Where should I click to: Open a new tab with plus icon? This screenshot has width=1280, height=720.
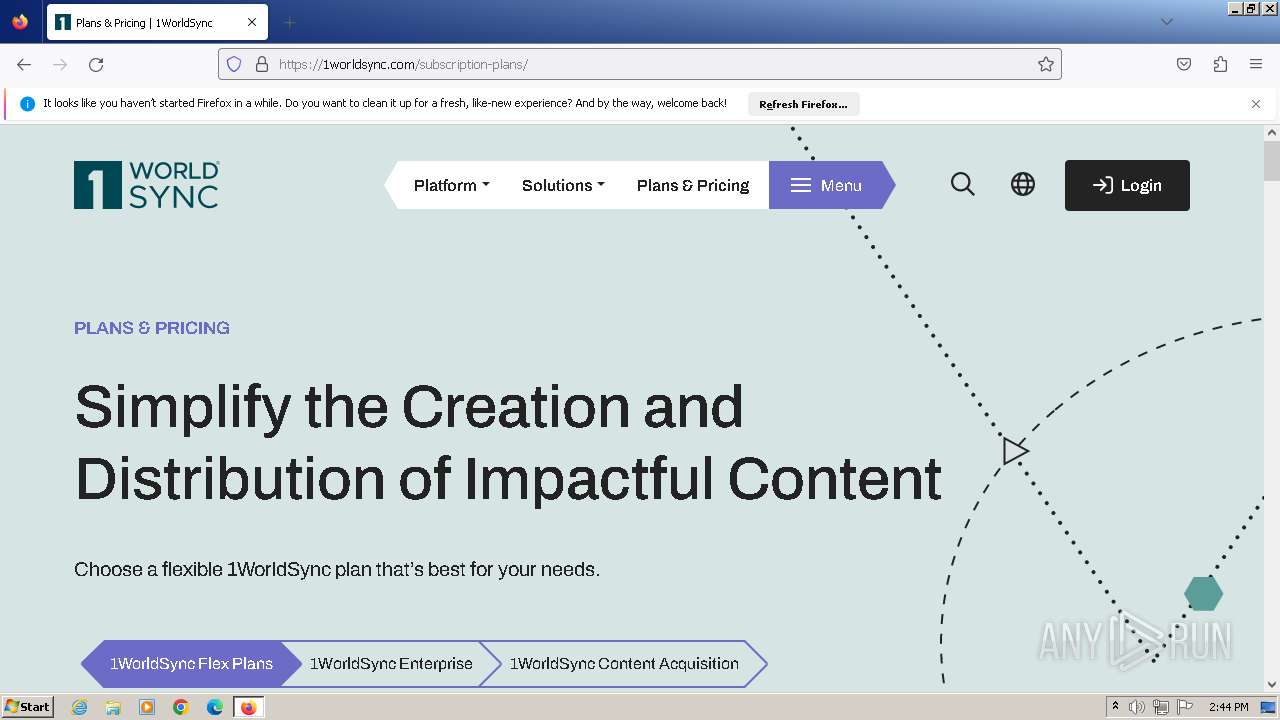click(x=289, y=22)
